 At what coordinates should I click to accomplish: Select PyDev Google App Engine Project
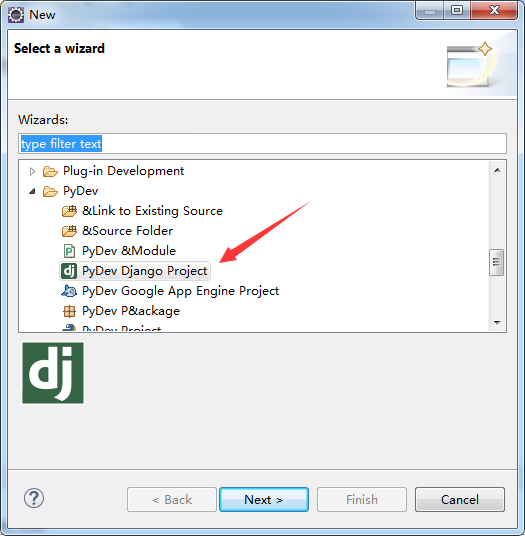[180, 291]
